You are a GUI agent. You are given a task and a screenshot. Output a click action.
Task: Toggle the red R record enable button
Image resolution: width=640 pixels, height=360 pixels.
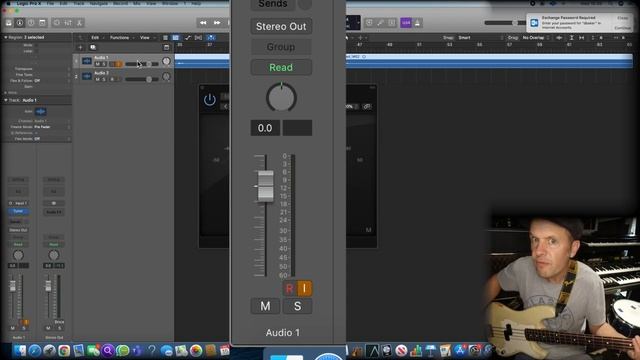289,289
